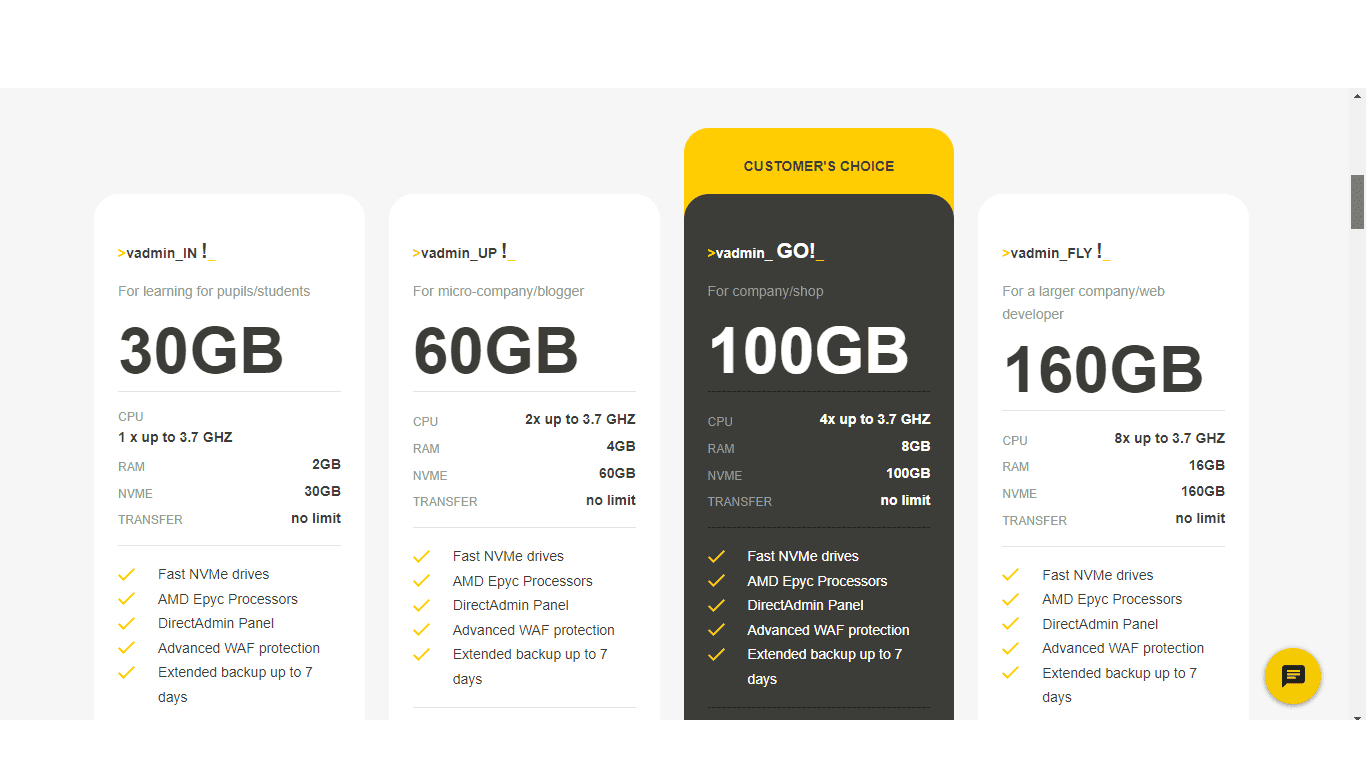Click checkmark beside AMD Epyc Processors in vadmin_UP
Image resolution: width=1366 pixels, height=768 pixels.
(x=421, y=581)
